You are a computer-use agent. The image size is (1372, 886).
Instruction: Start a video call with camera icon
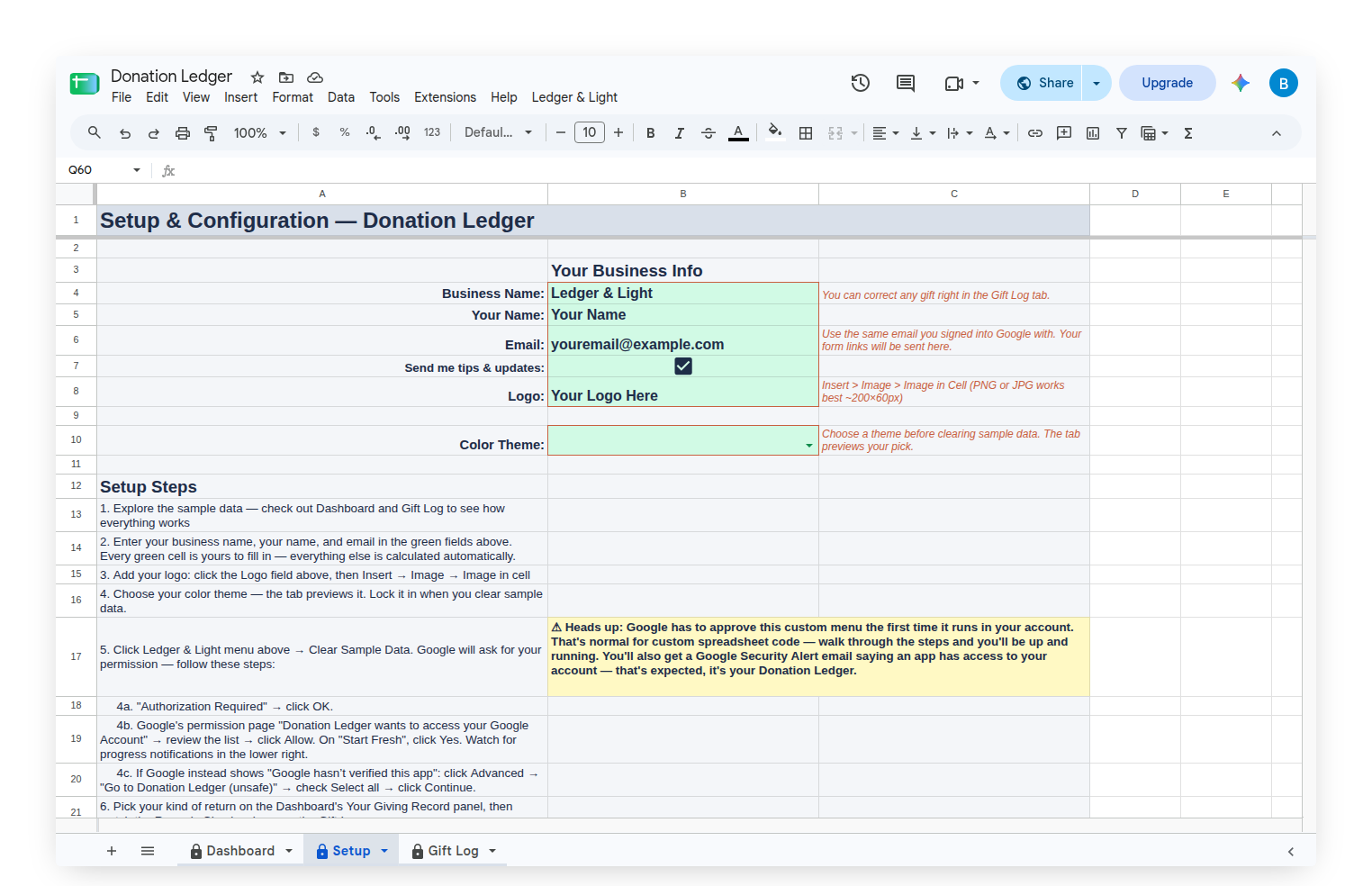click(954, 83)
